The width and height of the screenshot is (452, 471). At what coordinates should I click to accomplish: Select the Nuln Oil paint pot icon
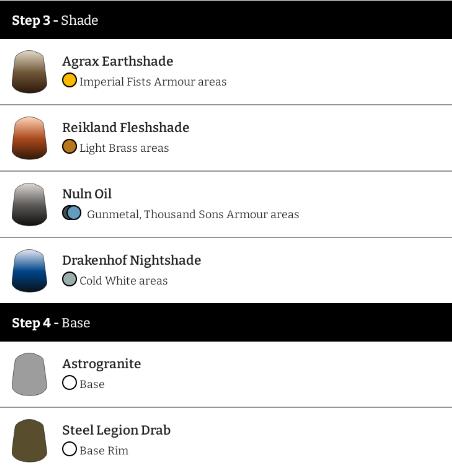[x=29, y=204]
